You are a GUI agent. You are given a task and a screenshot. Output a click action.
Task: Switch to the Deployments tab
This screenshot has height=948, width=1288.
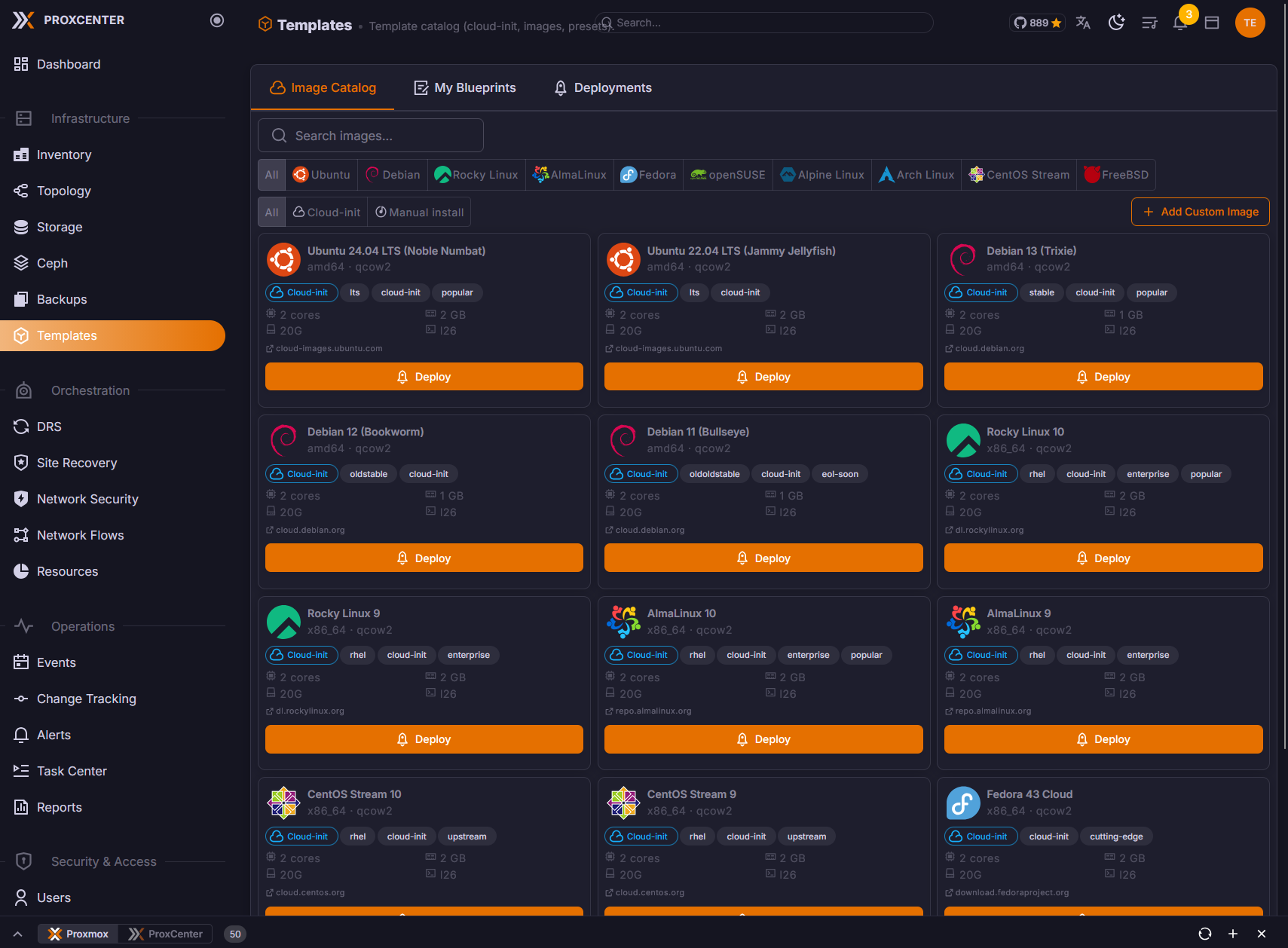603,87
